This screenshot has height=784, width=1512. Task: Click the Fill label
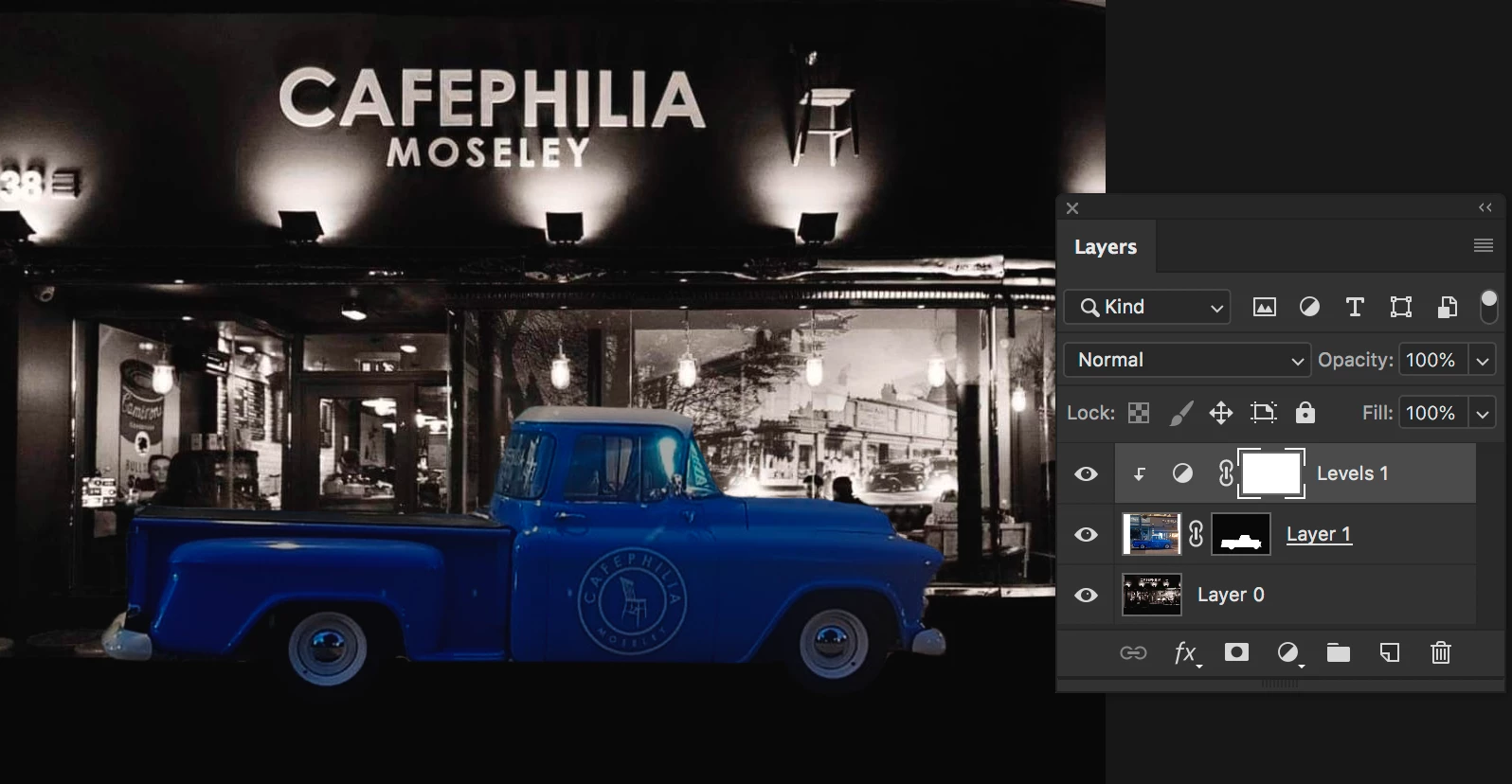tap(1377, 413)
